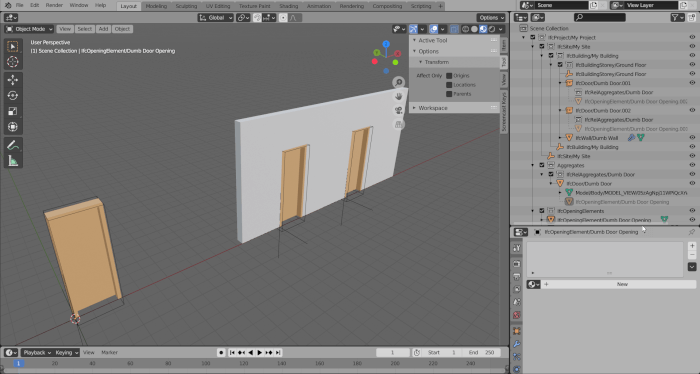The width and height of the screenshot is (700, 374).
Task: Choose the Scale tool
Action: [12, 111]
